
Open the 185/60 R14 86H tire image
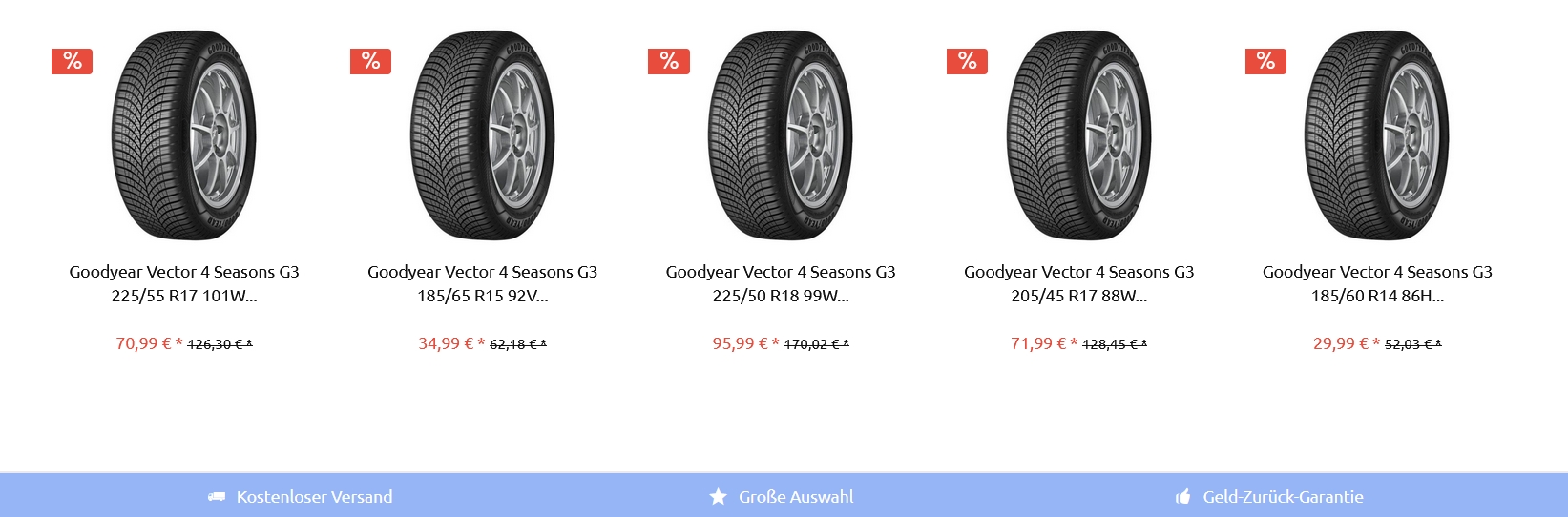click(1377, 135)
